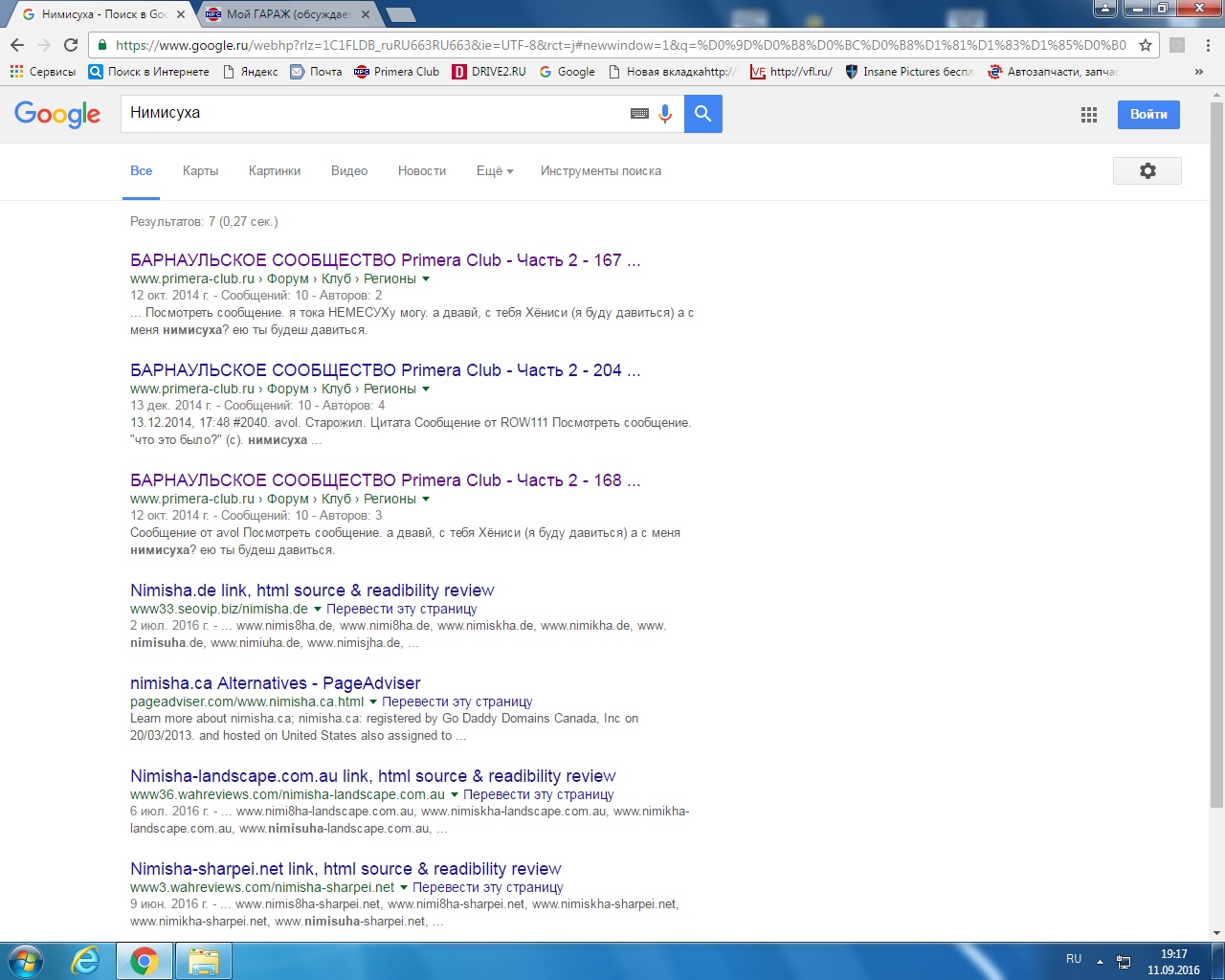The width and height of the screenshot is (1225, 980).
Task: Click the blue magnifier search button
Action: coord(703,114)
